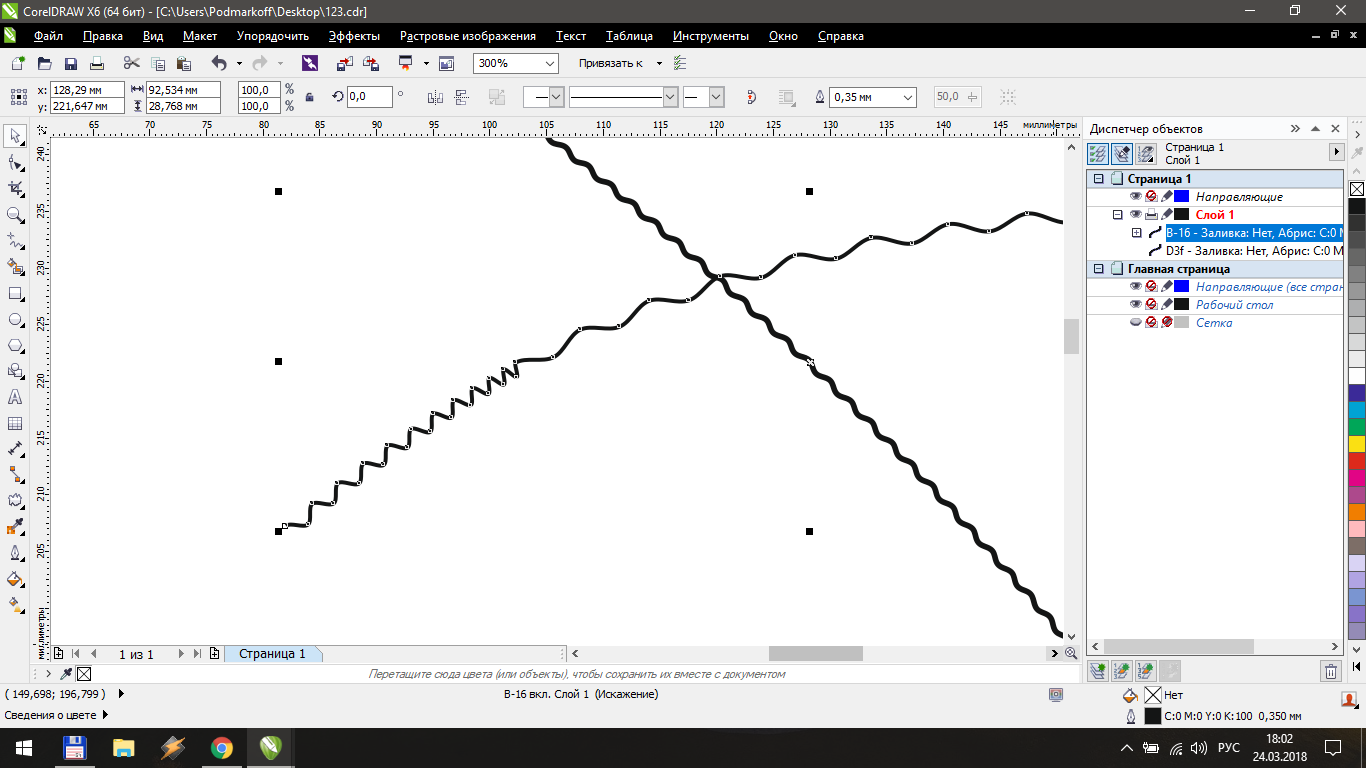Select the Zoom tool in toolbox

click(x=15, y=215)
